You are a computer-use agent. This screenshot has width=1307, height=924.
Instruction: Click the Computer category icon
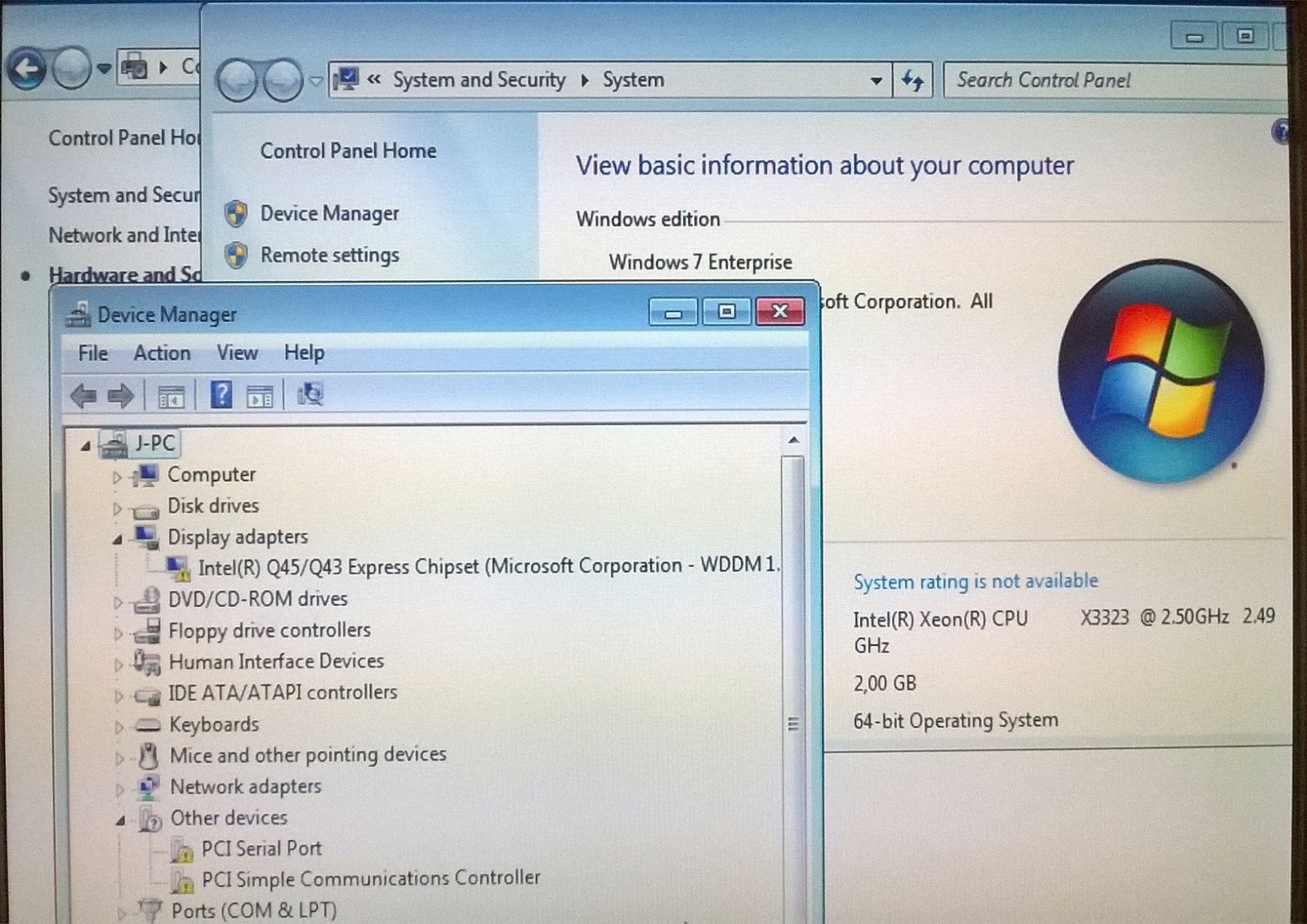coord(145,475)
